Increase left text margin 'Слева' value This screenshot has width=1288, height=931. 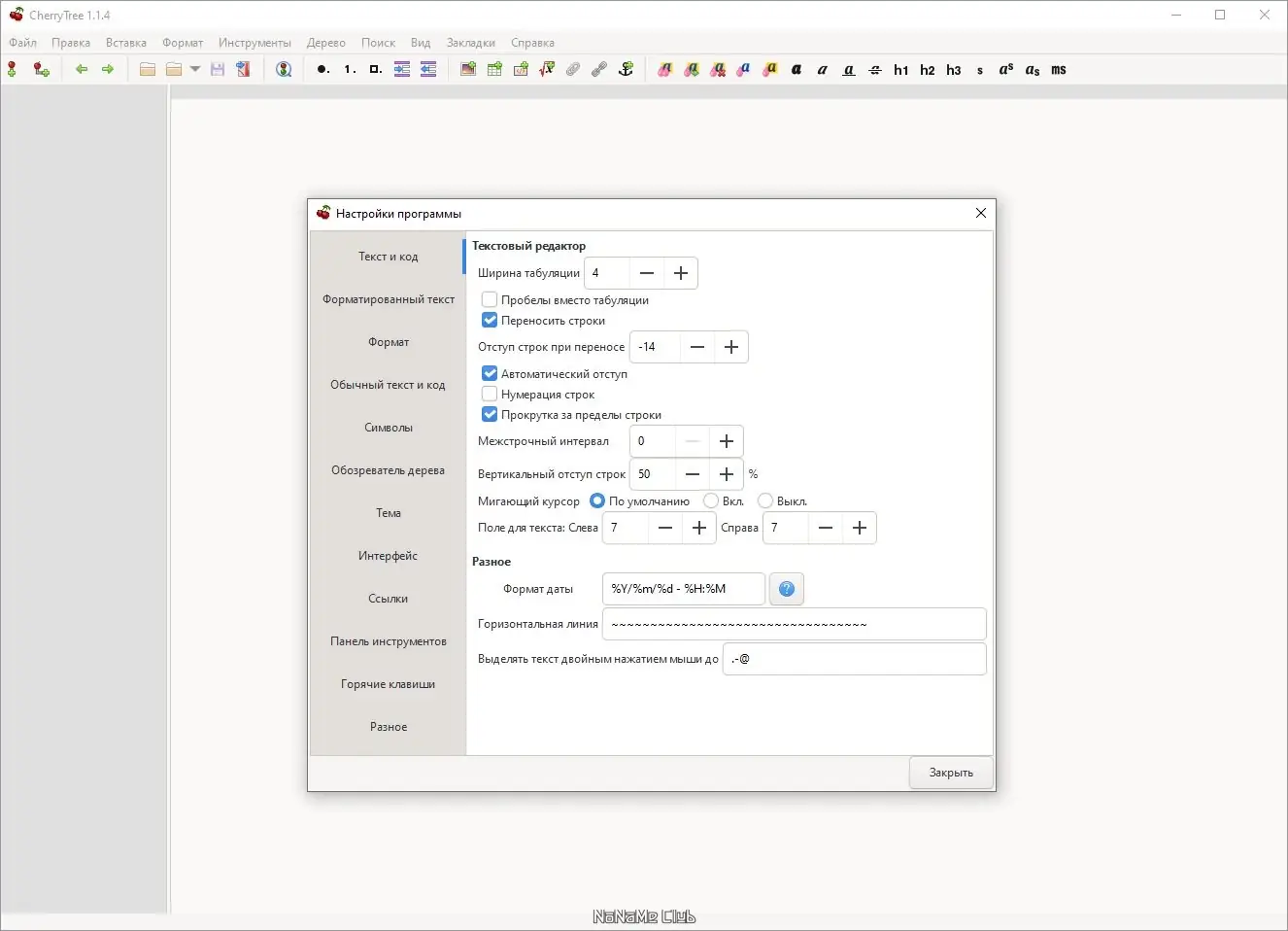(699, 528)
